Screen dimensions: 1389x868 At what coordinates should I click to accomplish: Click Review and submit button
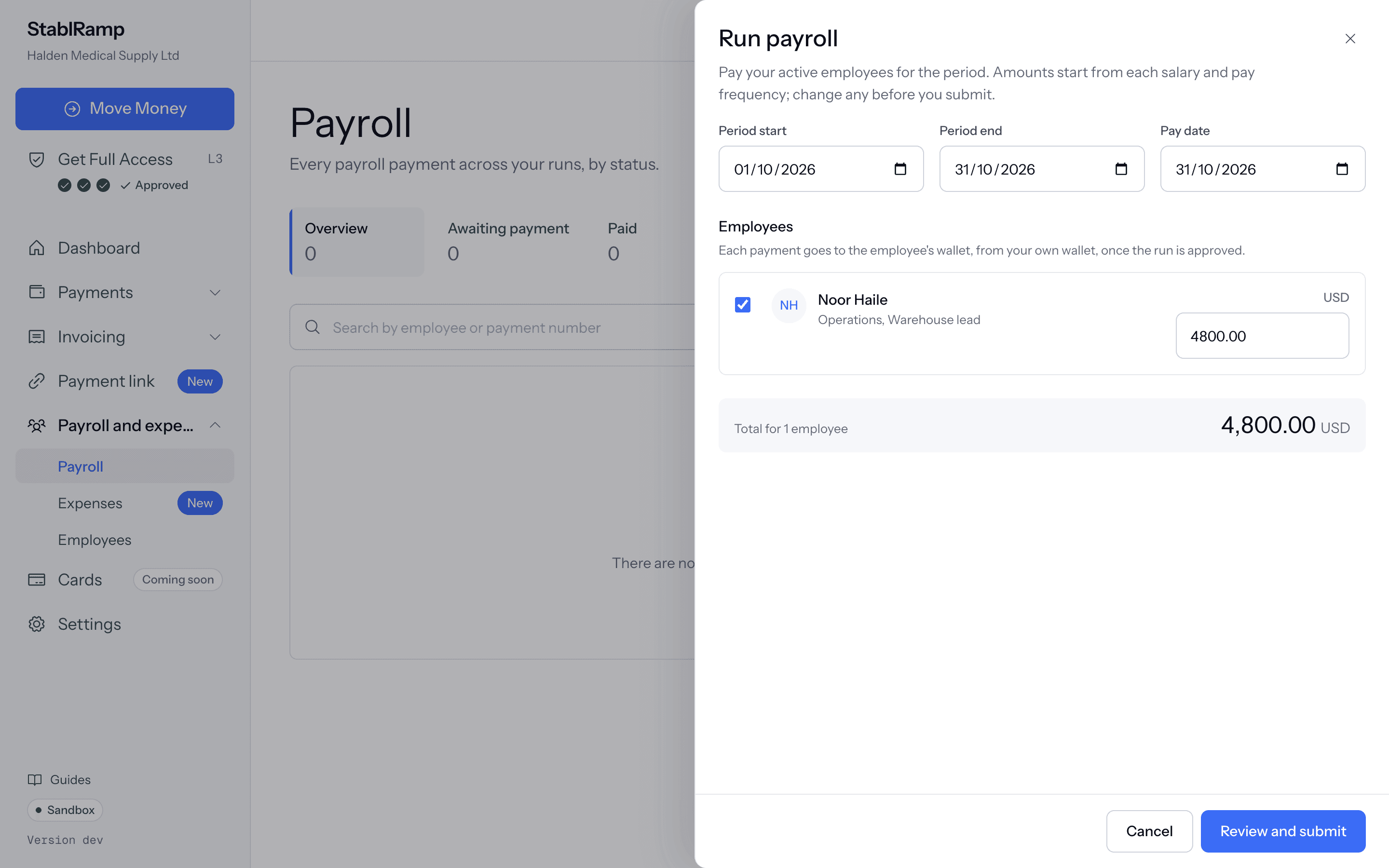coord(1283,831)
